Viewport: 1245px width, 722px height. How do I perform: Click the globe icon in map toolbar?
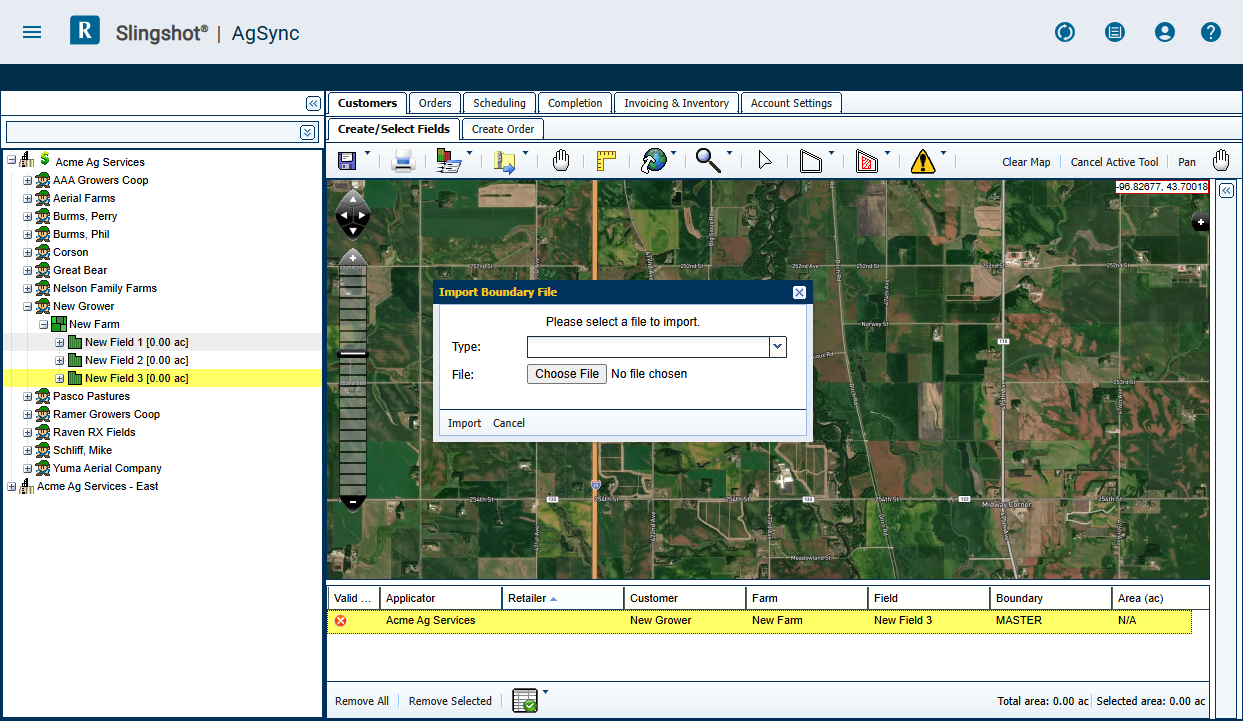(x=654, y=161)
